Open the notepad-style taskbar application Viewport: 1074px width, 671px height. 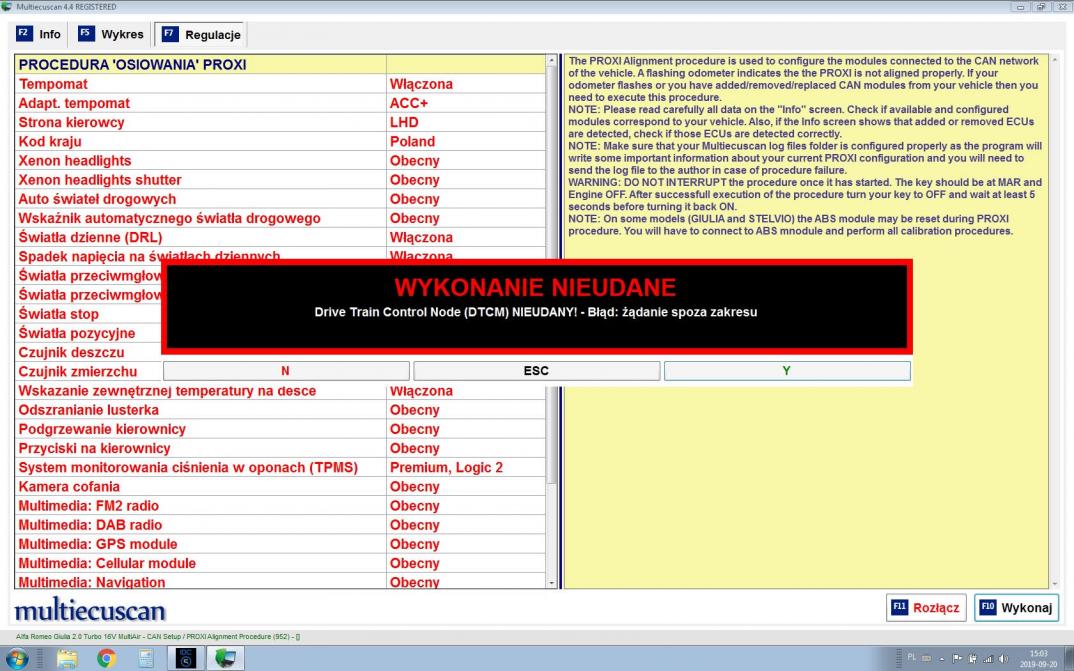tap(145, 659)
